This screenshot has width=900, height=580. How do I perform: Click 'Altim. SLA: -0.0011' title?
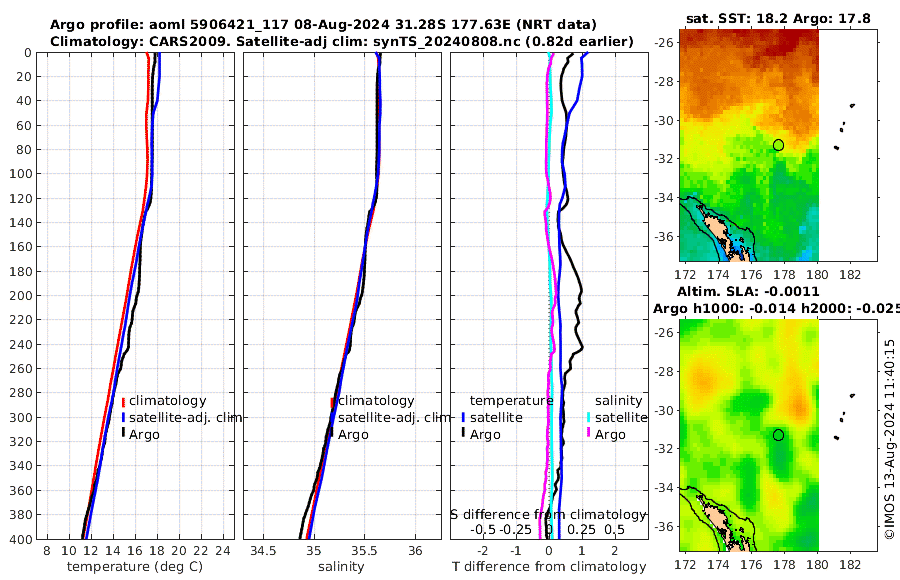748,292
